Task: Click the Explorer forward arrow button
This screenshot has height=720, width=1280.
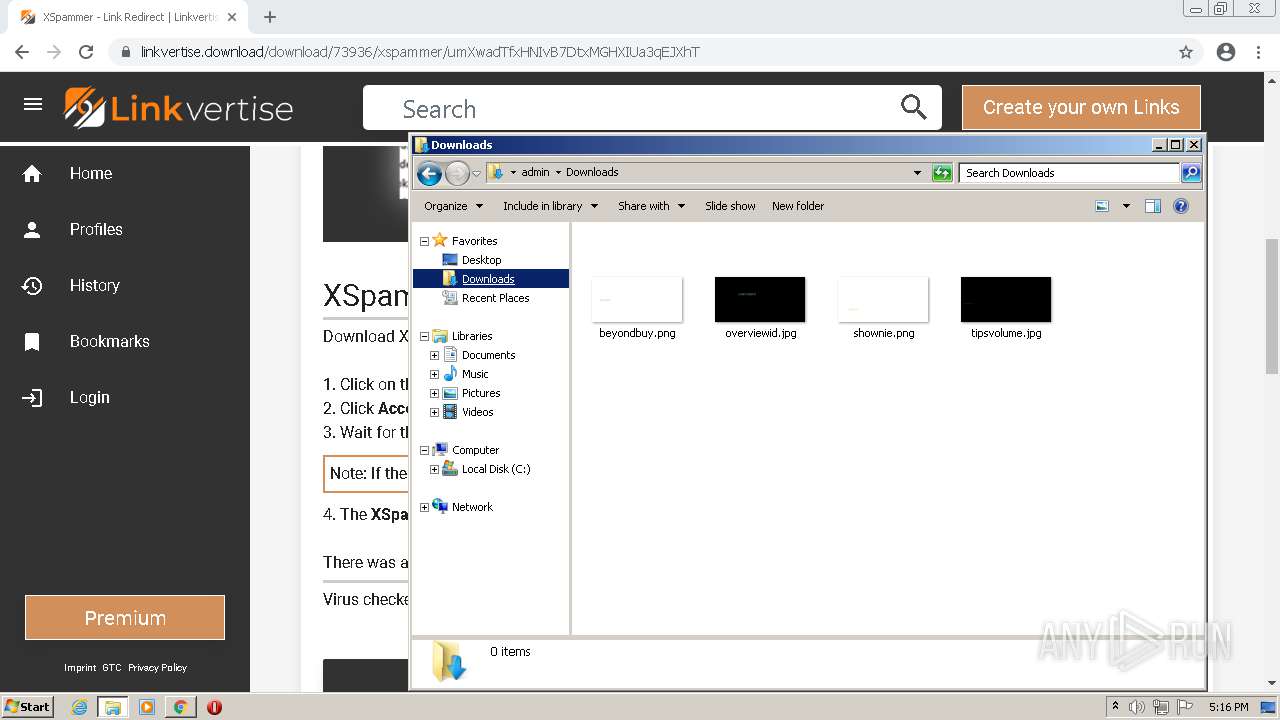Action: tap(457, 174)
